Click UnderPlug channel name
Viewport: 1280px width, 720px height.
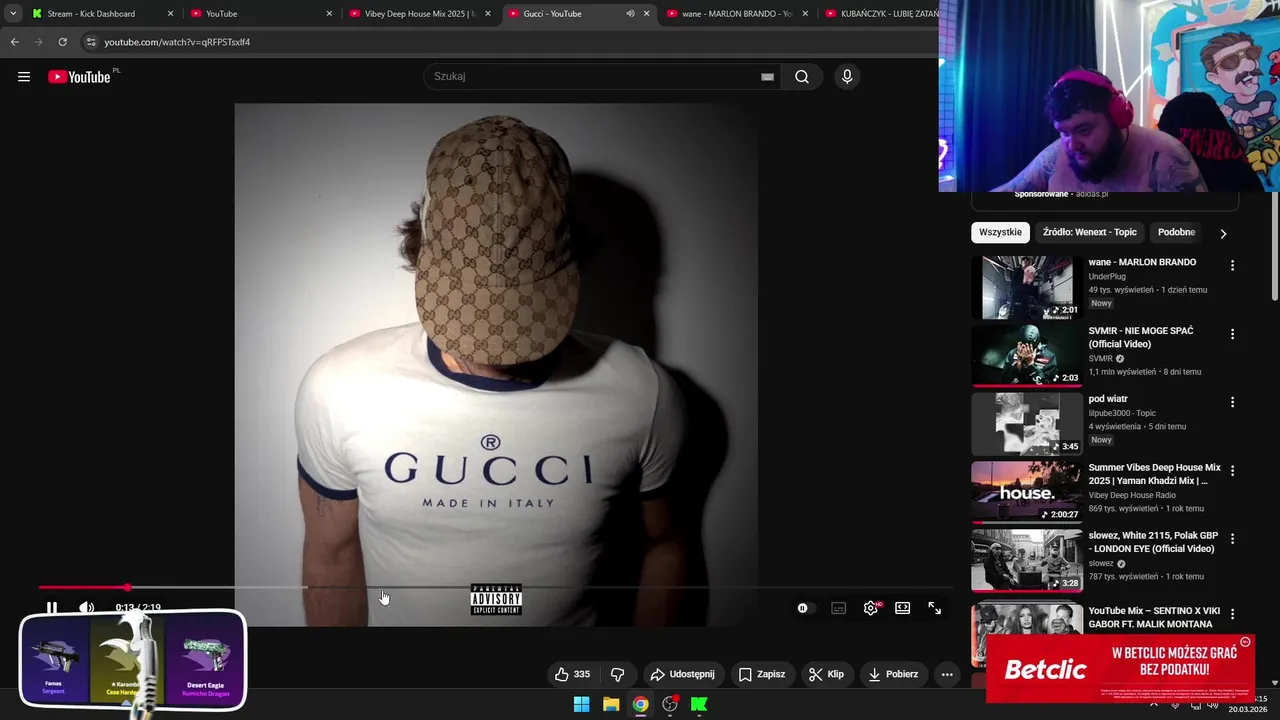[1107, 276]
